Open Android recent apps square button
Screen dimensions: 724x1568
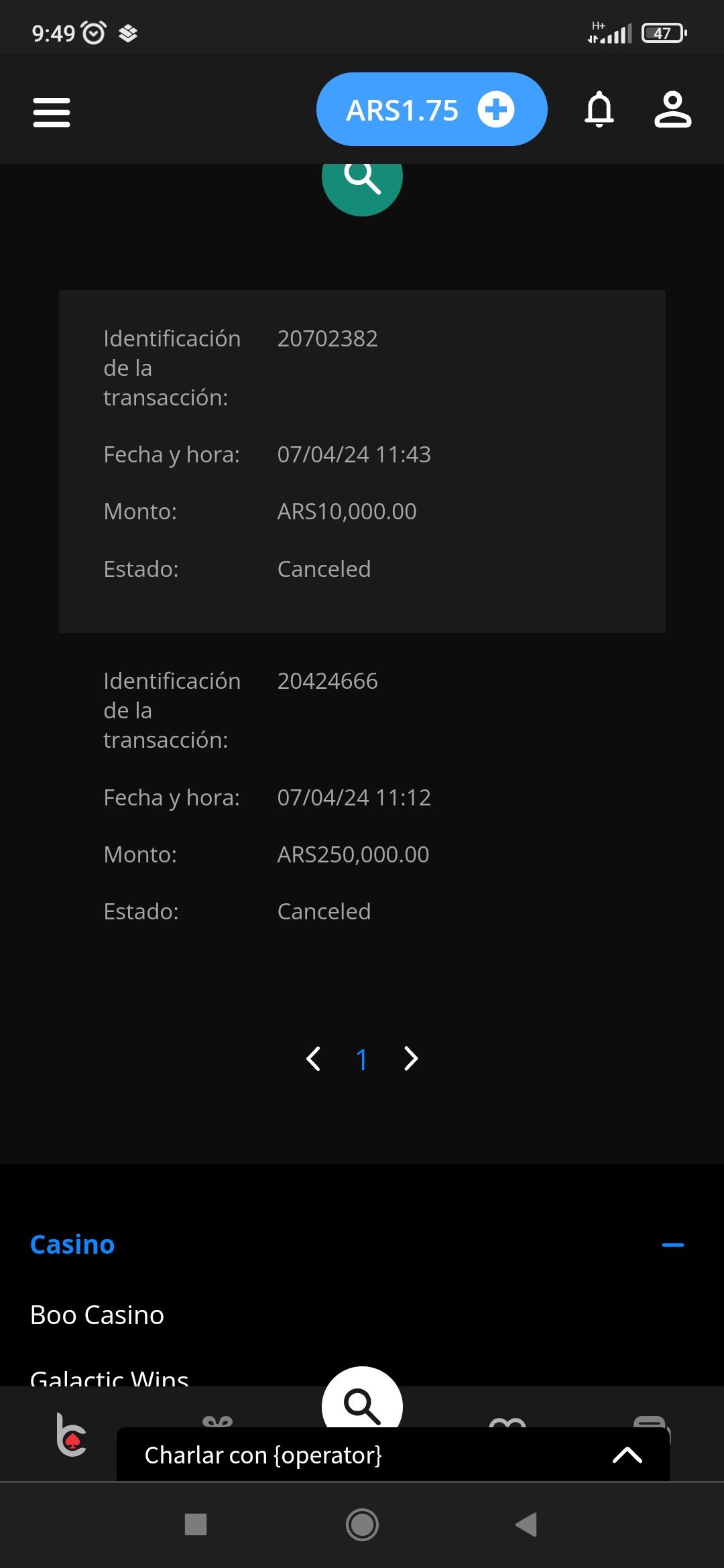[196, 1524]
